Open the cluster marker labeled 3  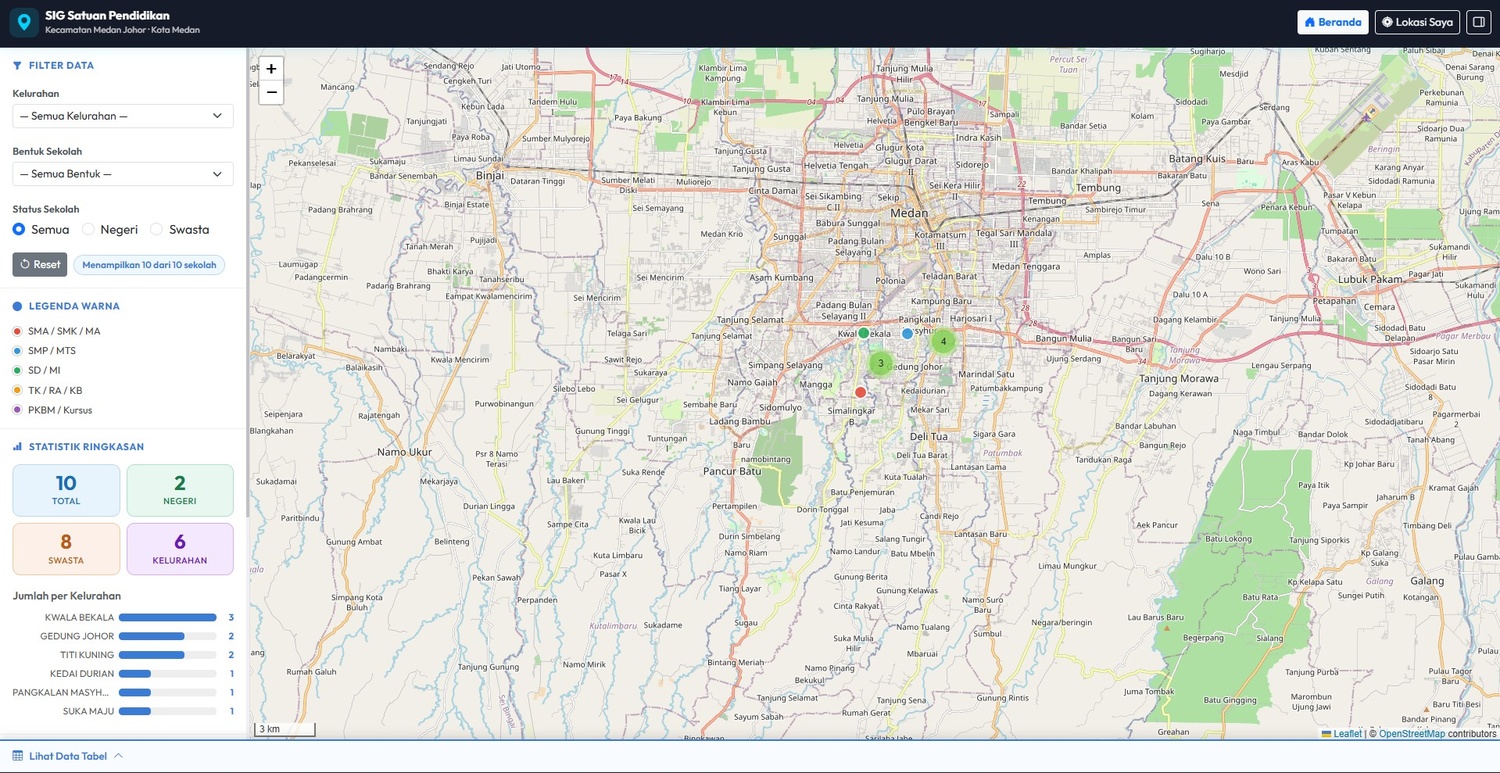point(881,363)
